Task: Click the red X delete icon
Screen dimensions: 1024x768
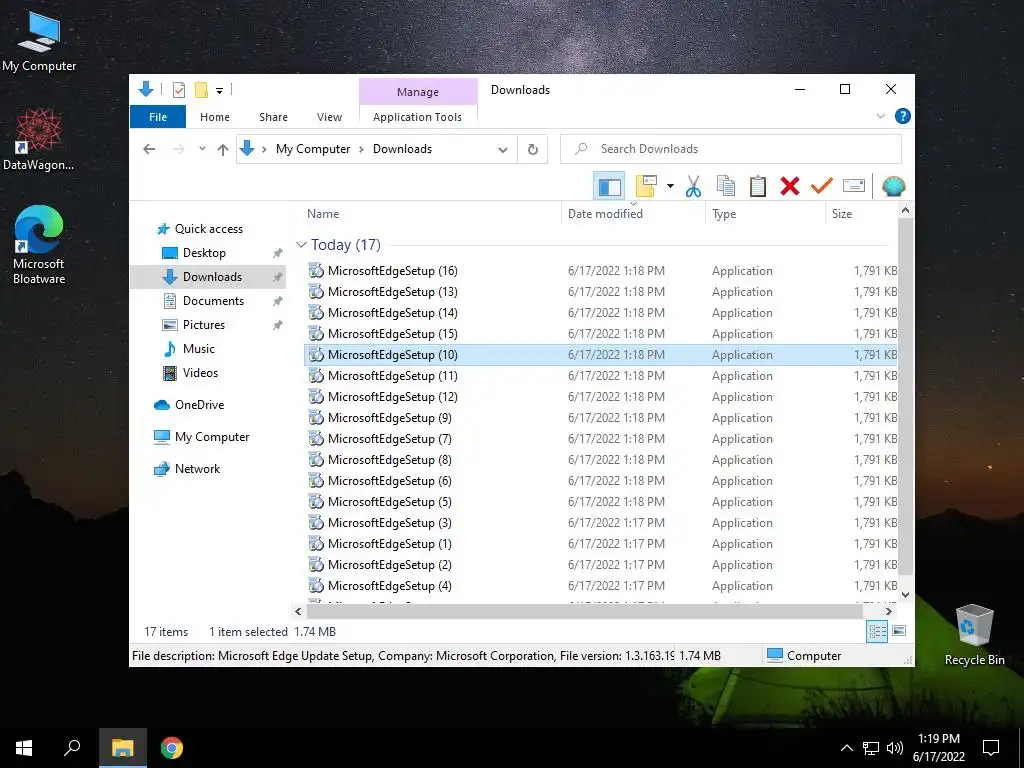Action: 790,186
